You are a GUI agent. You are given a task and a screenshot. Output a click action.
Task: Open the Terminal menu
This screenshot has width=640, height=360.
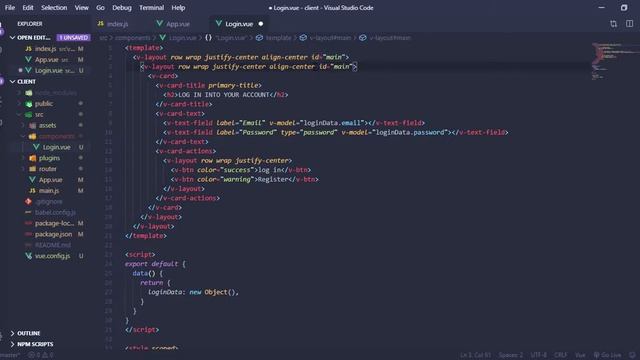tap(151, 8)
